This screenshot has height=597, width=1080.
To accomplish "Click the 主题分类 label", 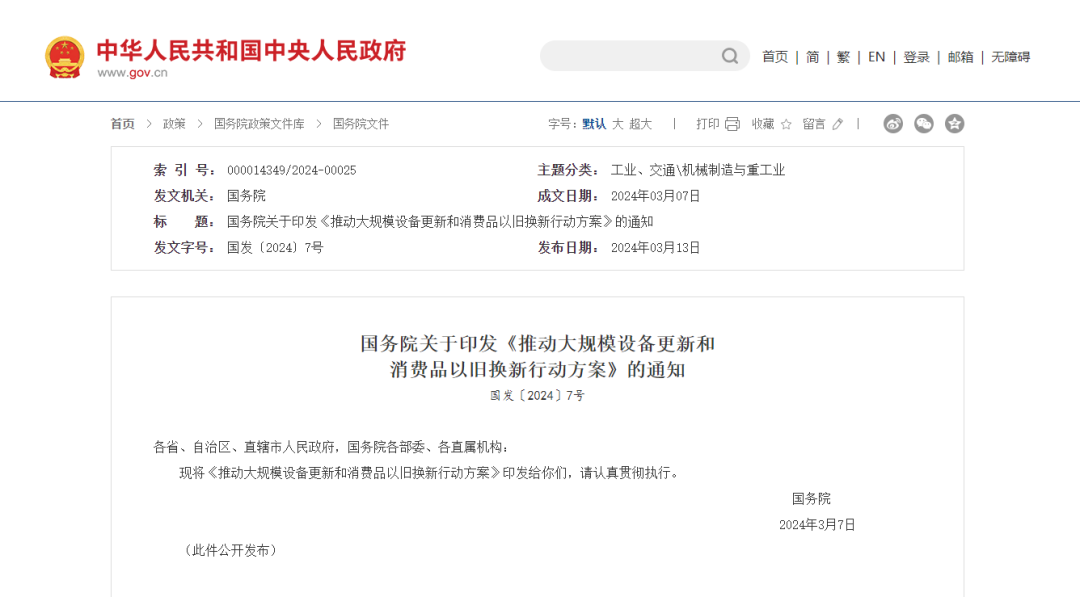I will click(x=568, y=170).
